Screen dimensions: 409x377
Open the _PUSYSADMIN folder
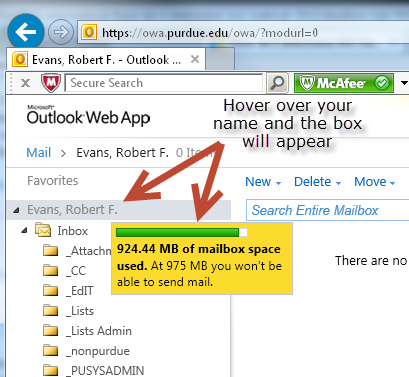[x=105, y=371]
